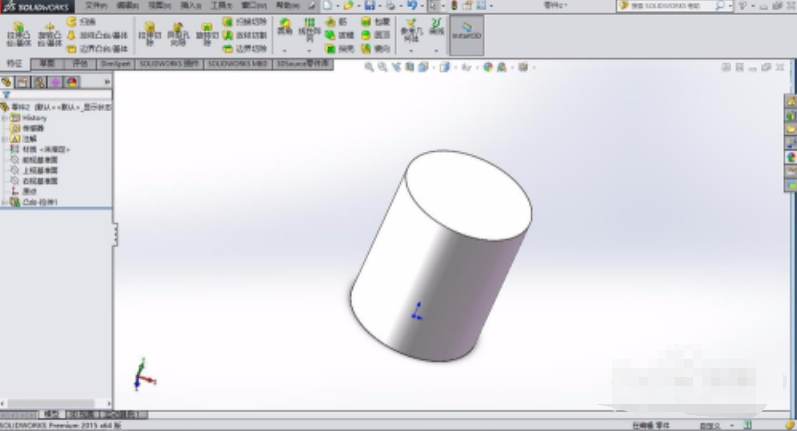Image resolution: width=797 pixels, height=431 pixels.
Task: Click the Undo arrow icon
Action: 412,6
